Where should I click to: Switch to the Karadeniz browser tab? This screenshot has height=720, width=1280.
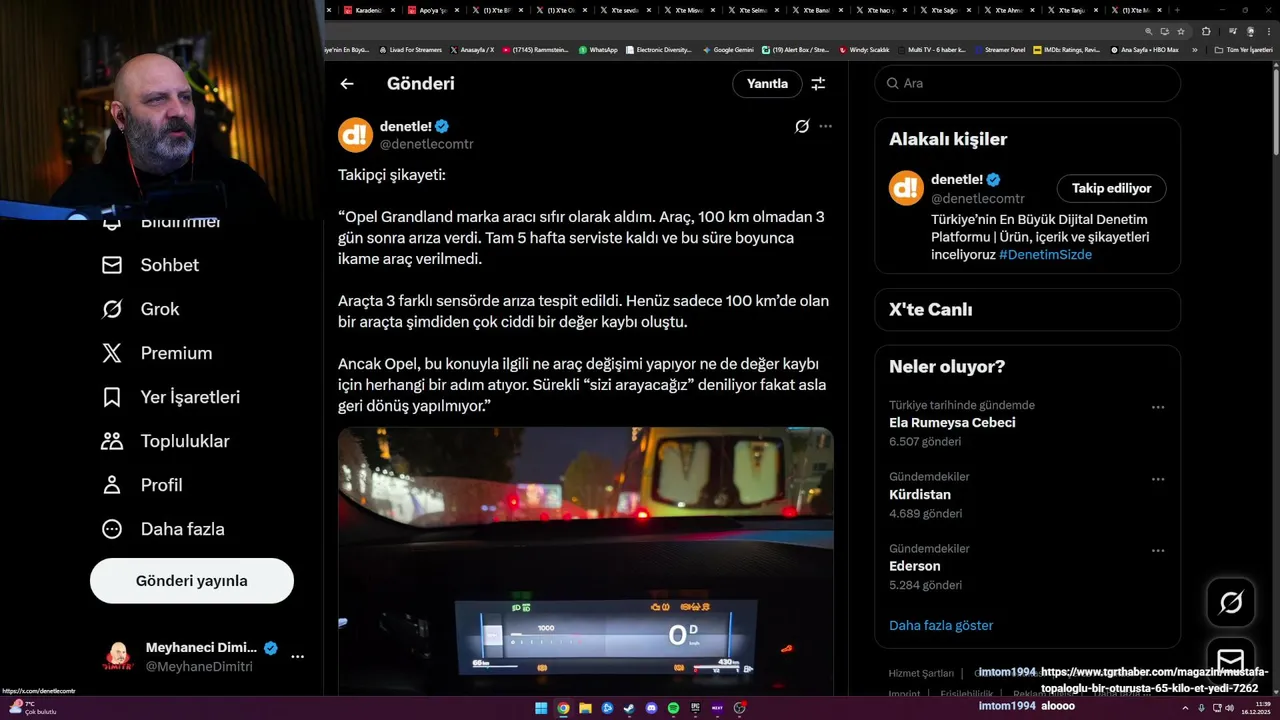coord(367,10)
